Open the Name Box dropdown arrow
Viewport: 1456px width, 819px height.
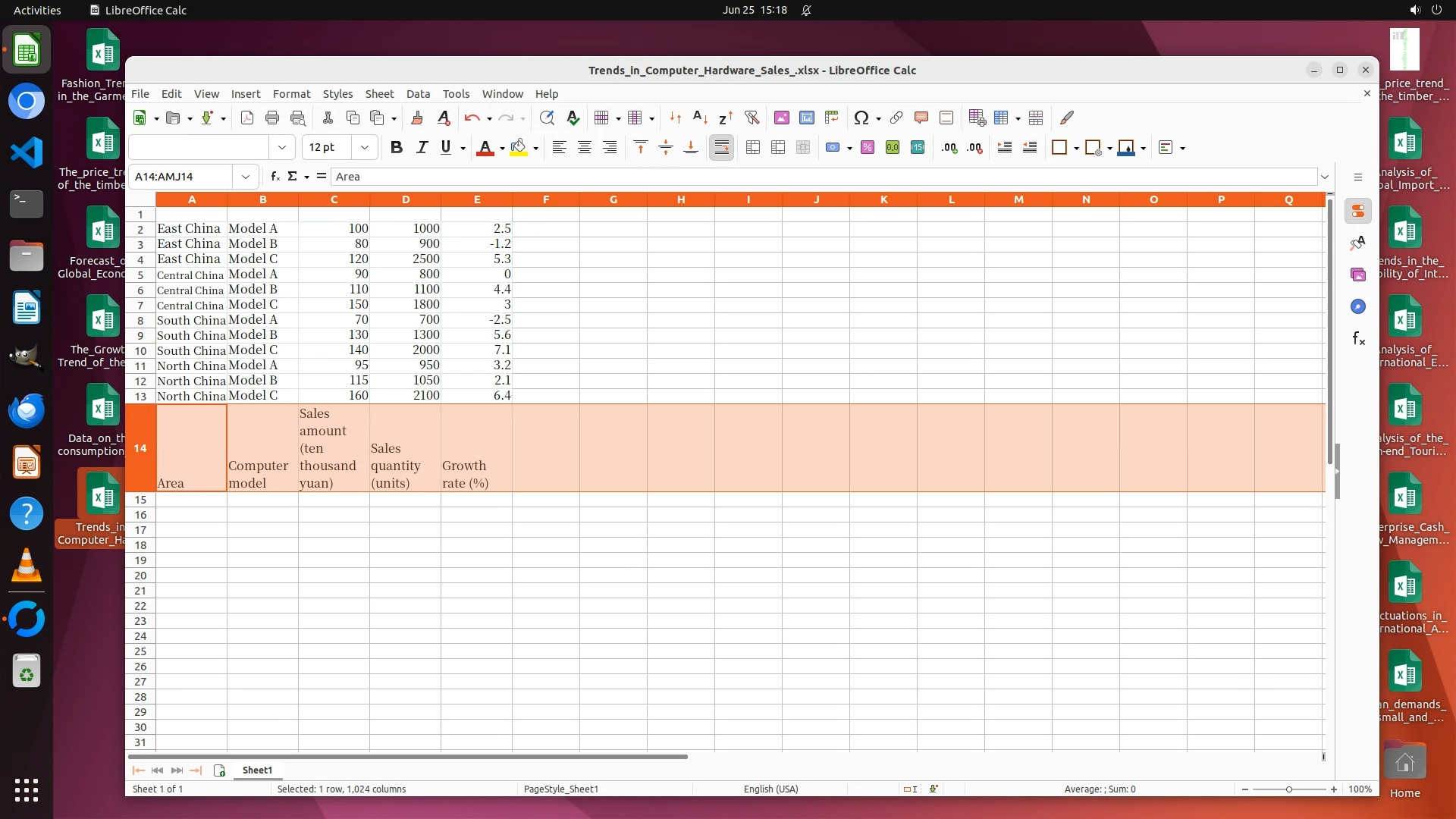pos(246,177)
